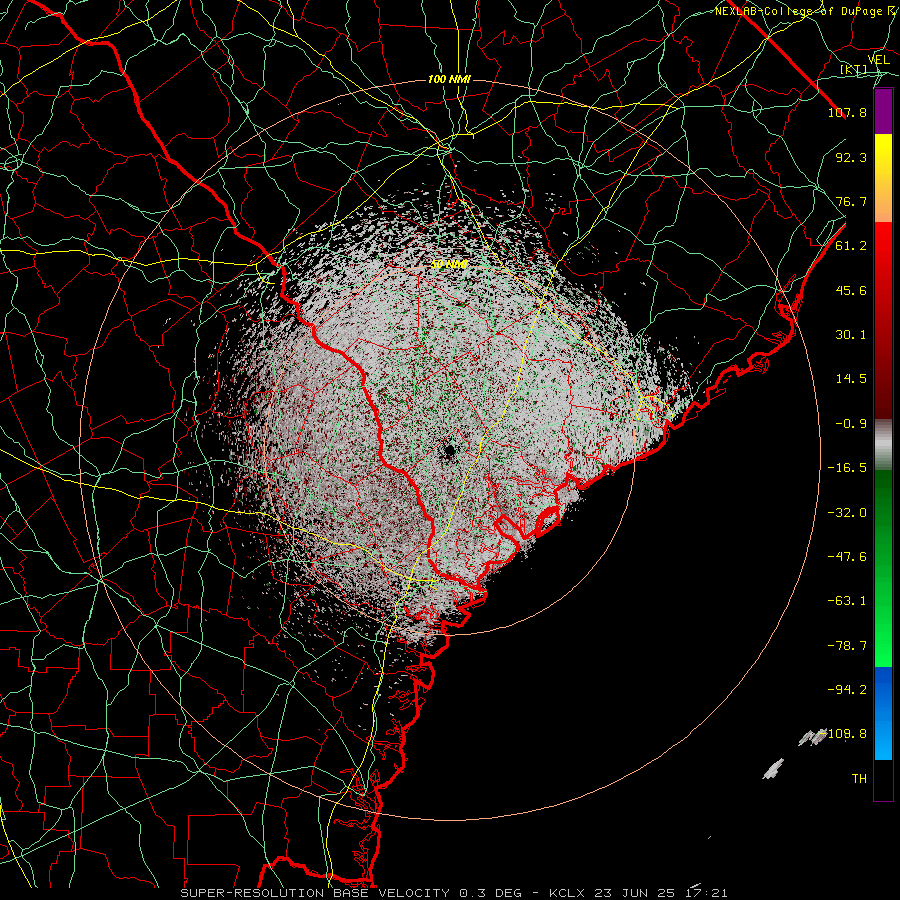Click the -78.7 legend value

coord(847,646)
